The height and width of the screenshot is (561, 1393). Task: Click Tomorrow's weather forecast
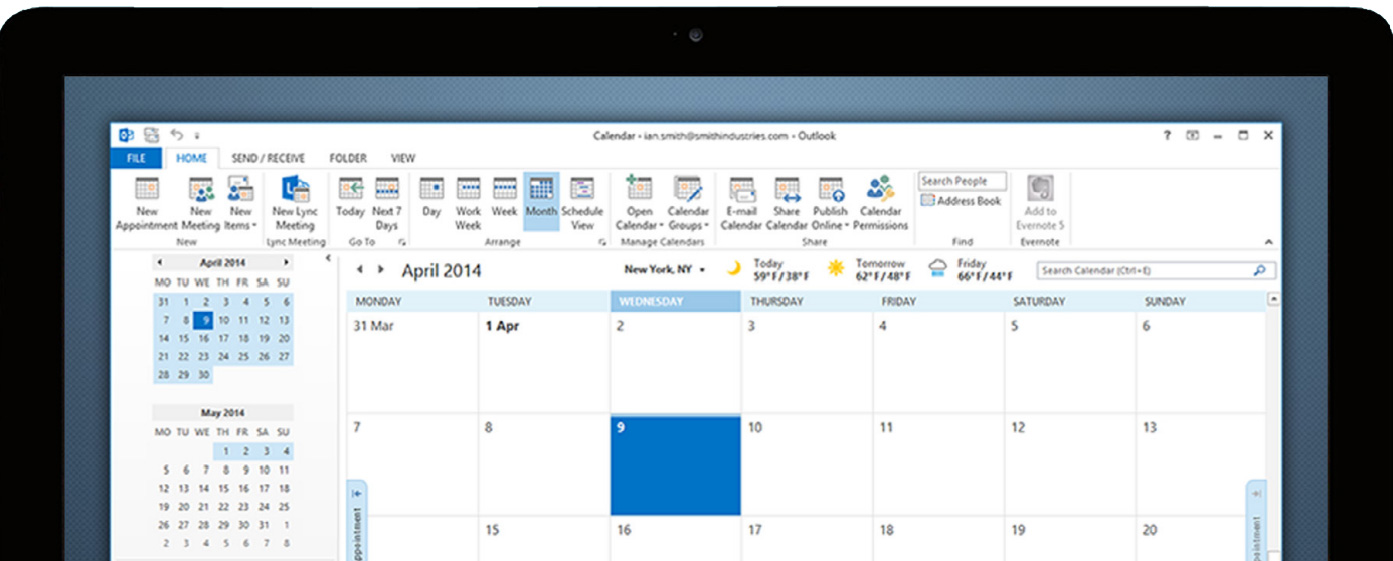click(868, 270)
